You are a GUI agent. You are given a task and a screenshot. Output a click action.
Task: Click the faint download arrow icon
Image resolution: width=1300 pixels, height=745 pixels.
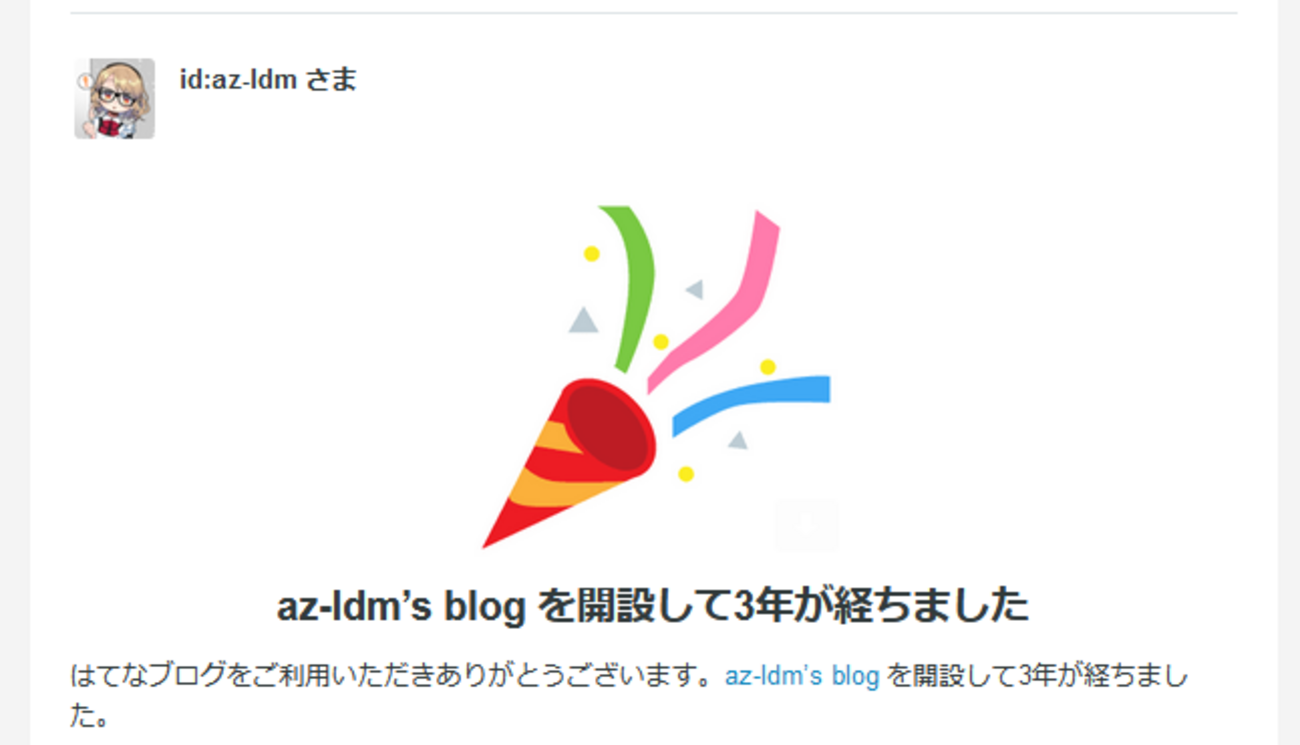tap(806, 524)
